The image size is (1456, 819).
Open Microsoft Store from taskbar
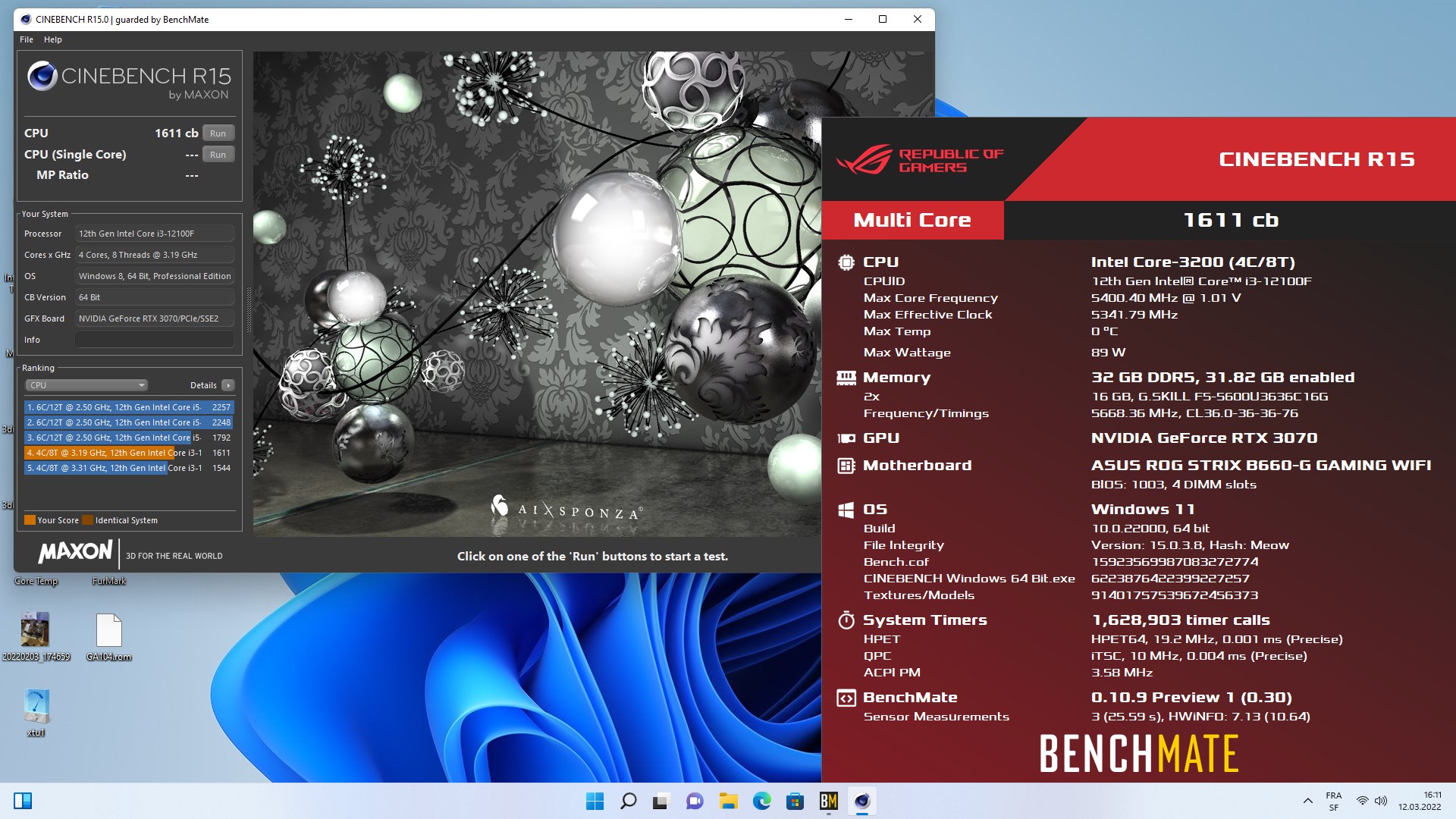tap(795, 801)
